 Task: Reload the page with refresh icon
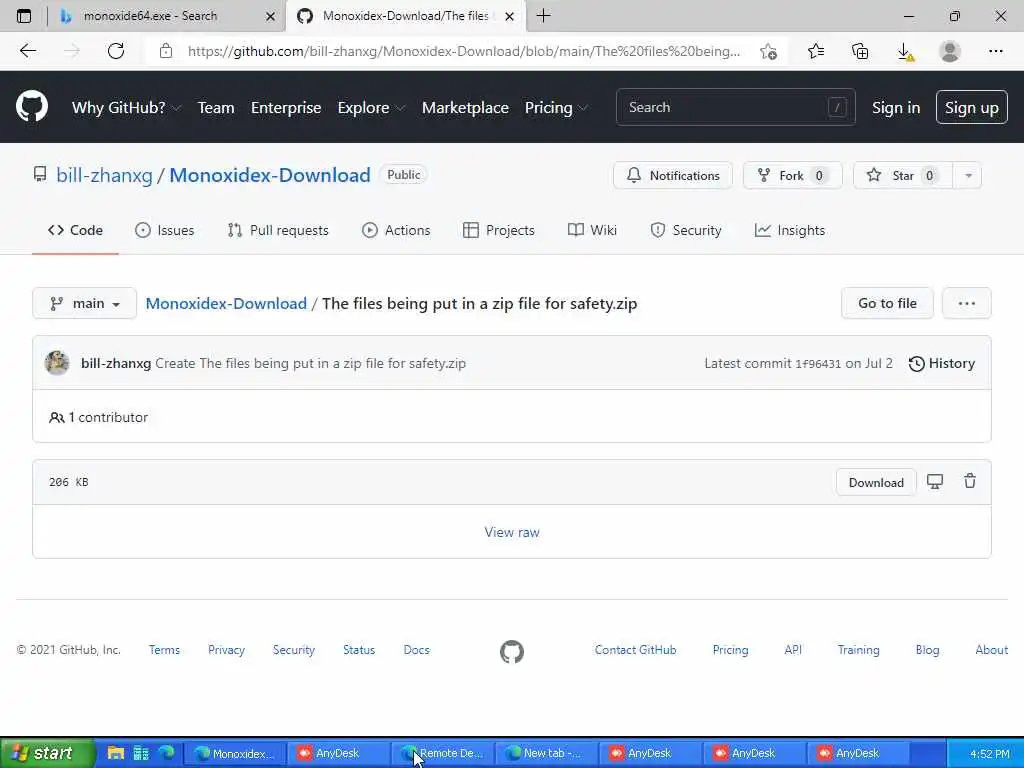(x=116, y=51)
